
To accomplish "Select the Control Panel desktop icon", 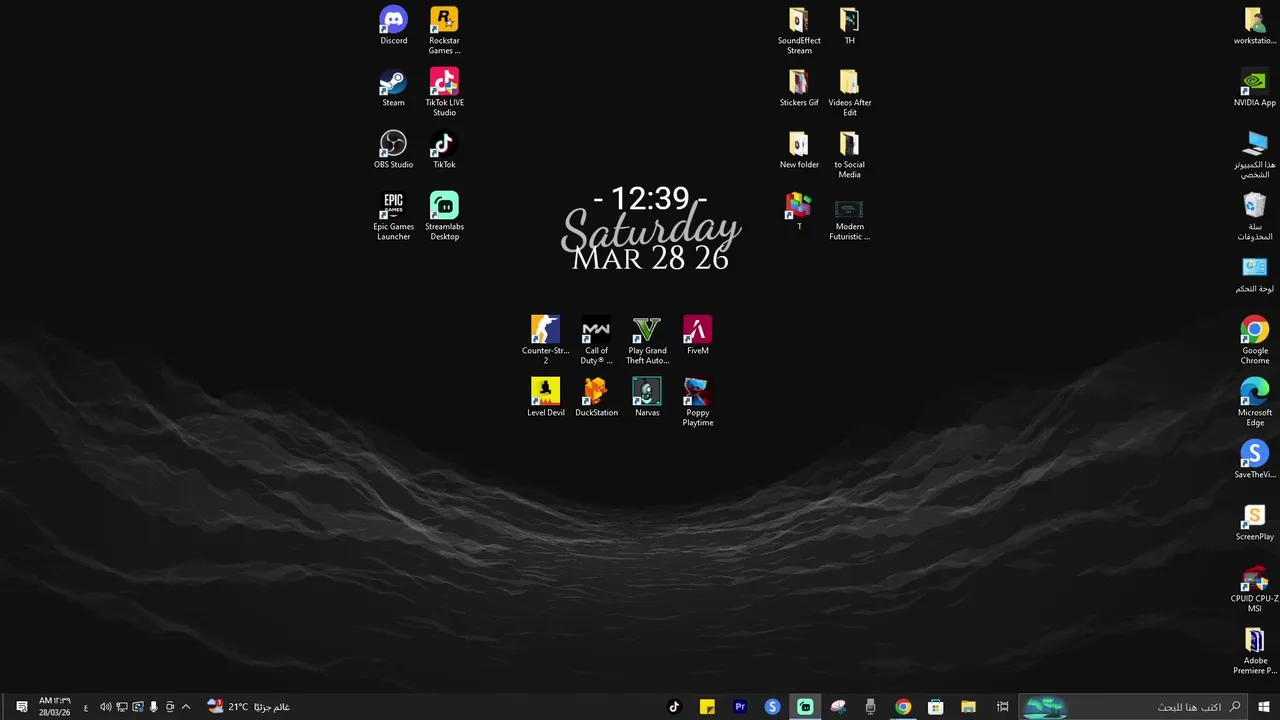I will 1254,274.
